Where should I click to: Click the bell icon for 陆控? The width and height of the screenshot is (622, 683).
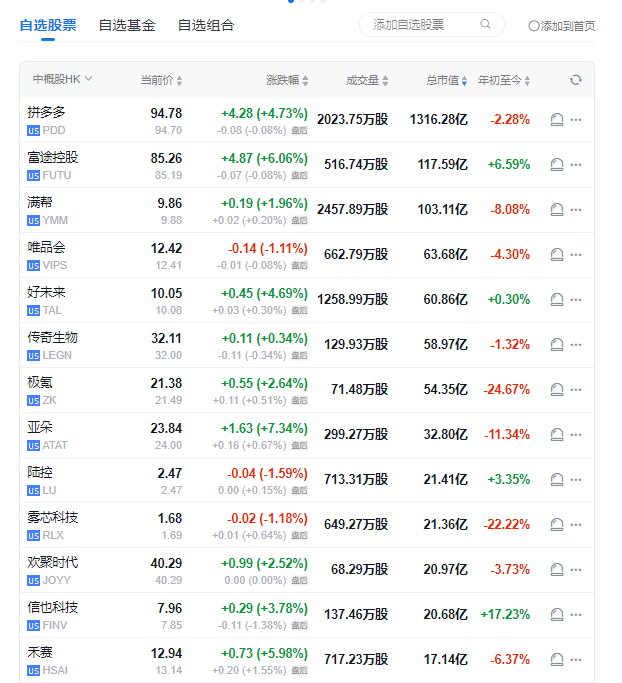[x=557, y=480]
